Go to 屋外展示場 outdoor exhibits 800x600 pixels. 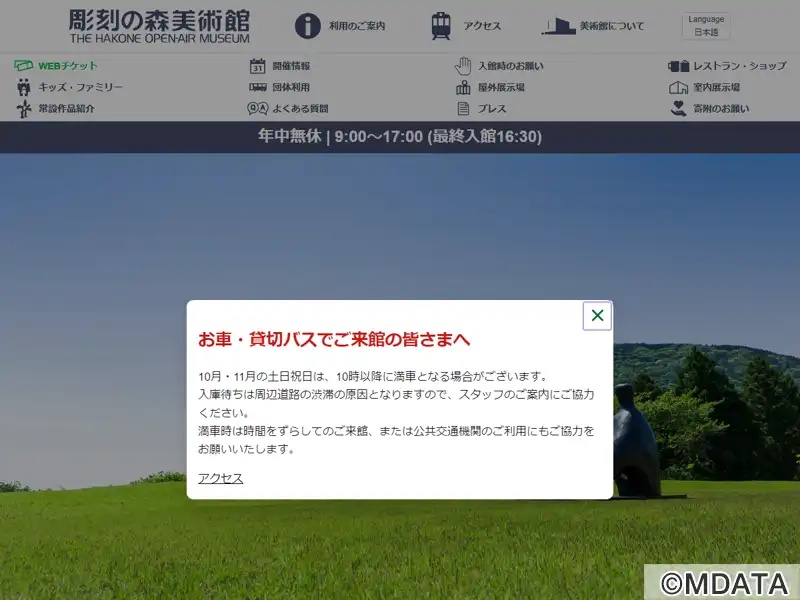[x=501, y=87]
